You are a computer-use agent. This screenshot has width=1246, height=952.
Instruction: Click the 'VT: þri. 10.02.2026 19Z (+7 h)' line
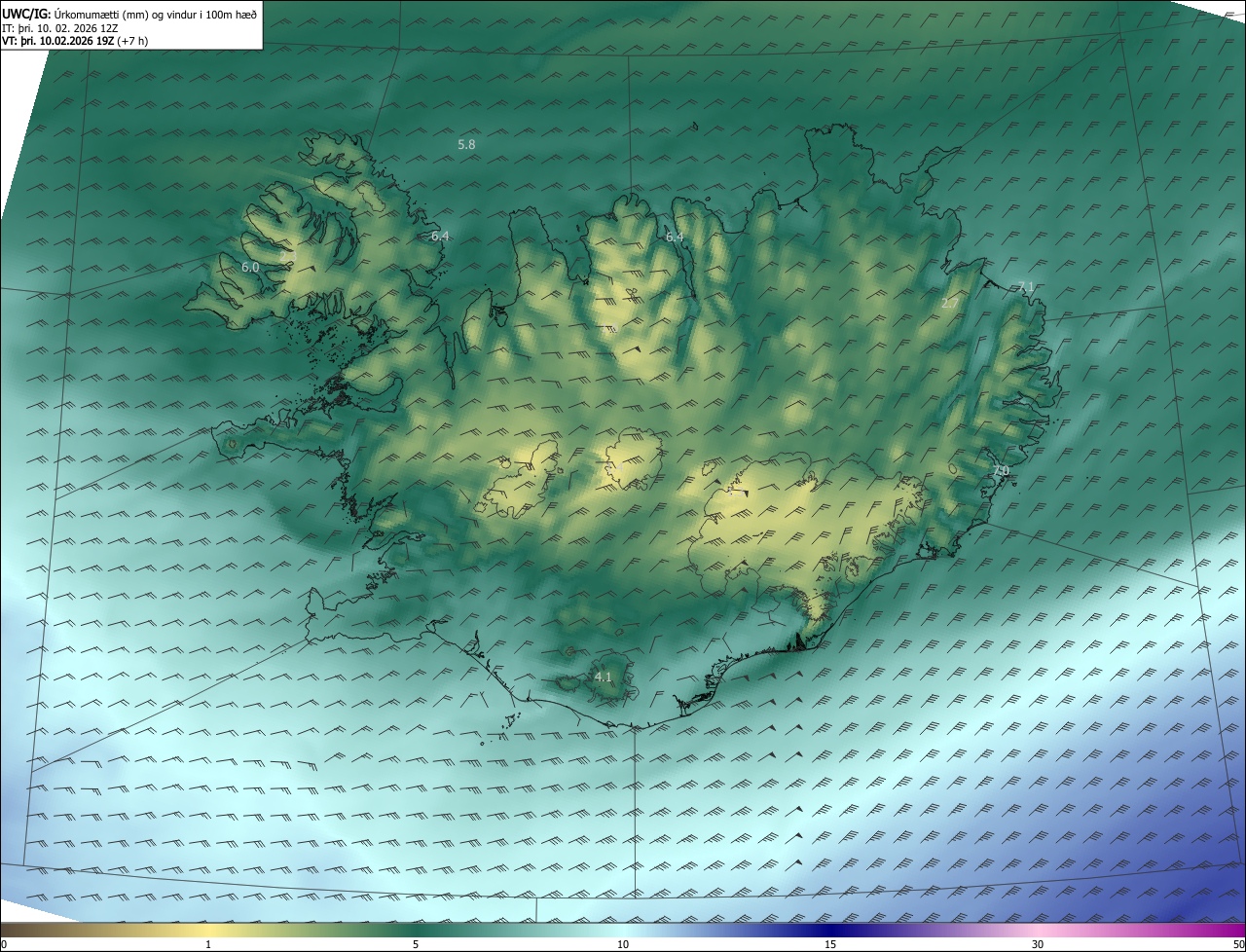(75, 41)
